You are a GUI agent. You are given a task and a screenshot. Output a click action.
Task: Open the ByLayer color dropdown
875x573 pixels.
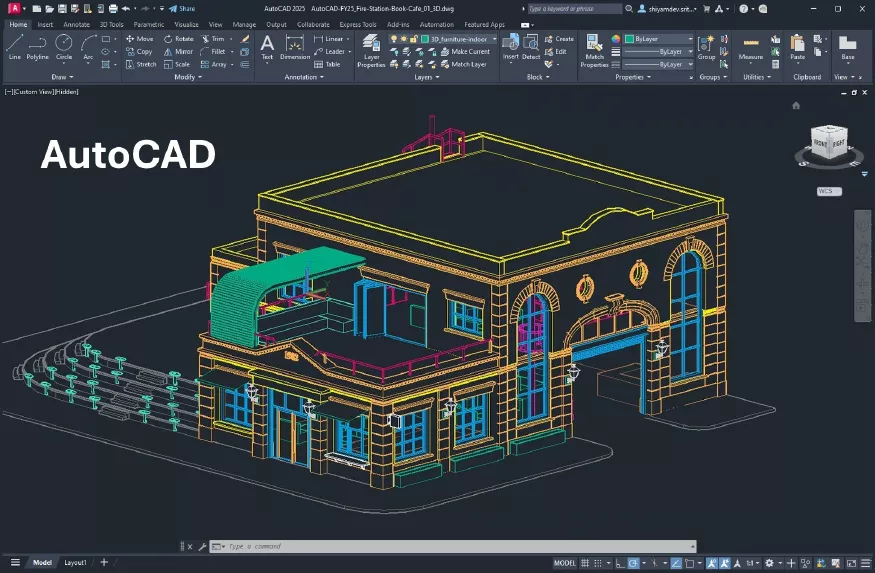point(661,39)
